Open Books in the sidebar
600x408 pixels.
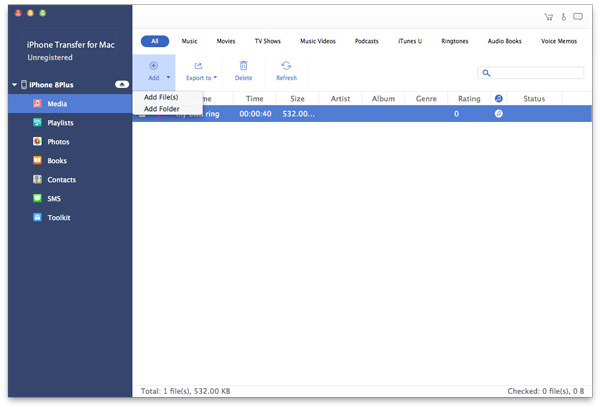point(70,161)
